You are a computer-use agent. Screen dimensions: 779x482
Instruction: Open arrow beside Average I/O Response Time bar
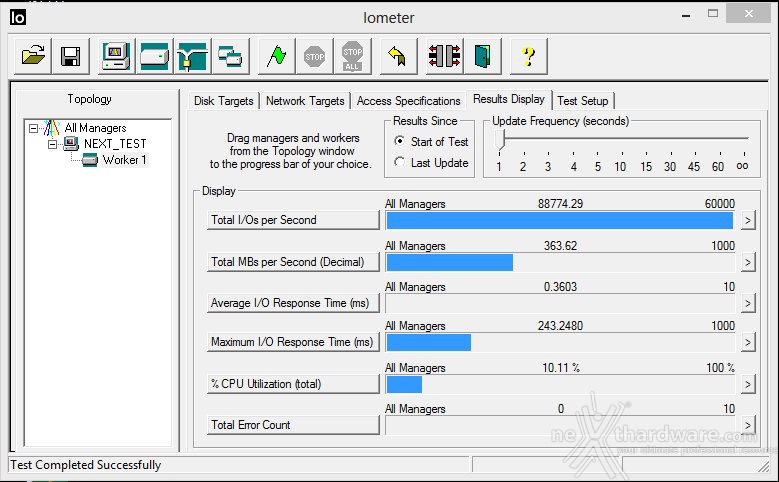[x=747, y=303]
